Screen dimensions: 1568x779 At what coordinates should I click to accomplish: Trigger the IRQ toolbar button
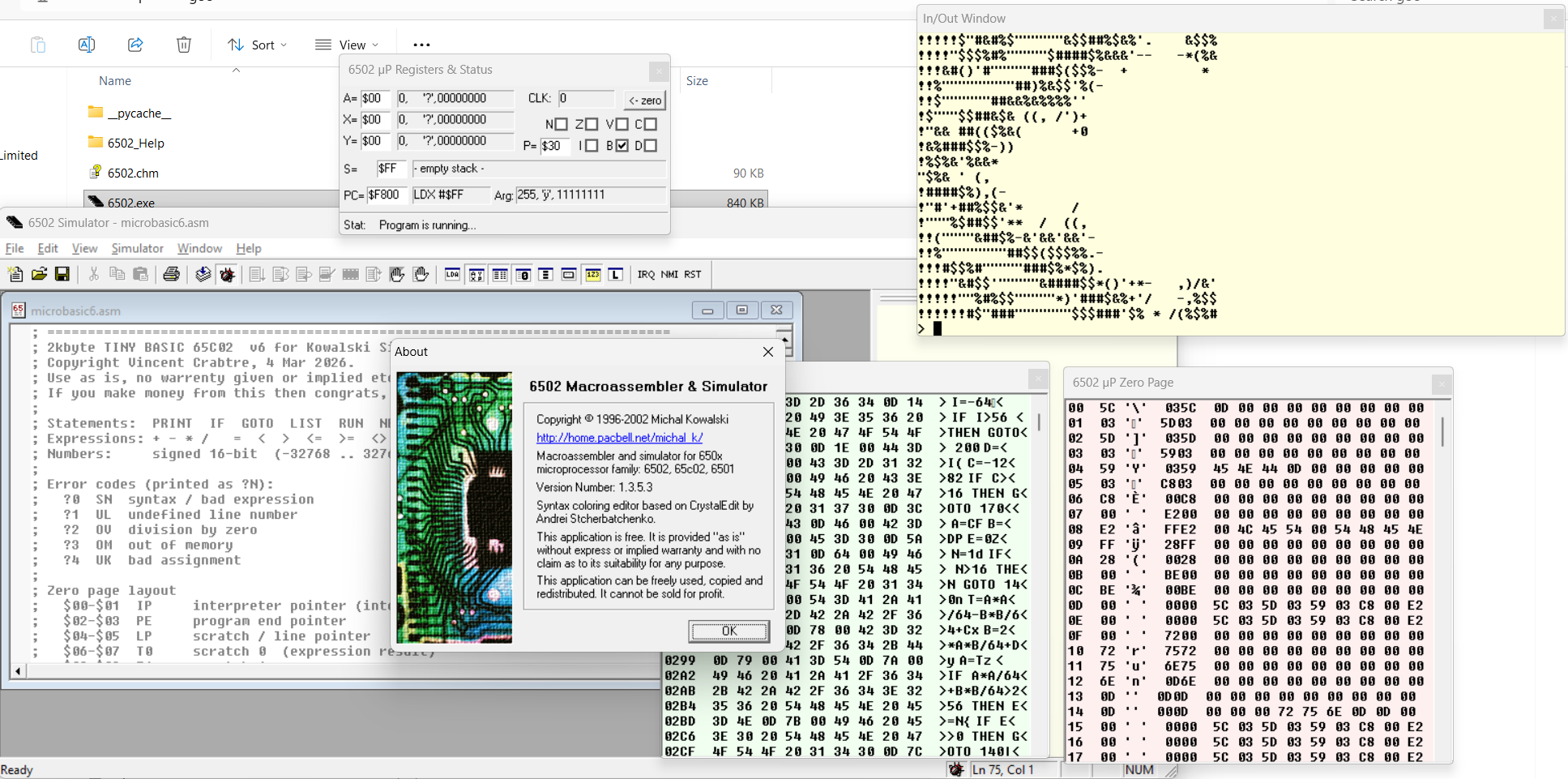point(646,275)
